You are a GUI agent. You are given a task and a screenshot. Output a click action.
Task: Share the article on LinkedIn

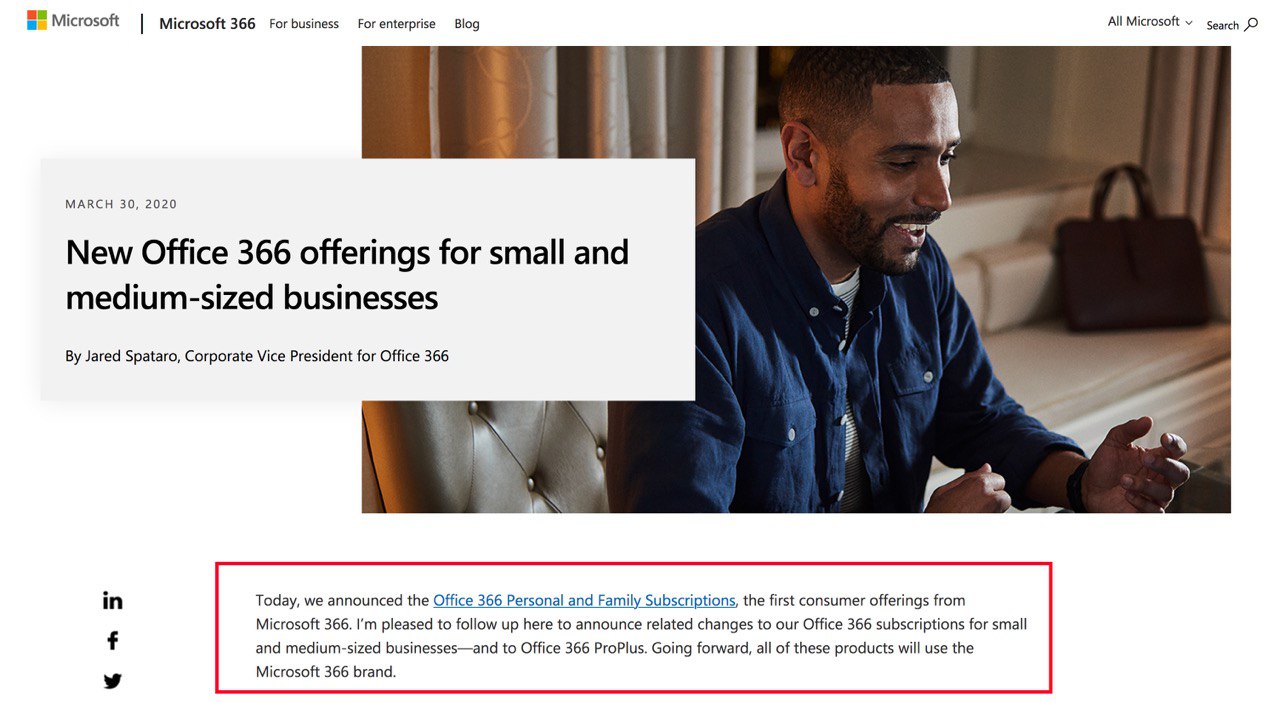pyautogui.click(x=113, y=600)
